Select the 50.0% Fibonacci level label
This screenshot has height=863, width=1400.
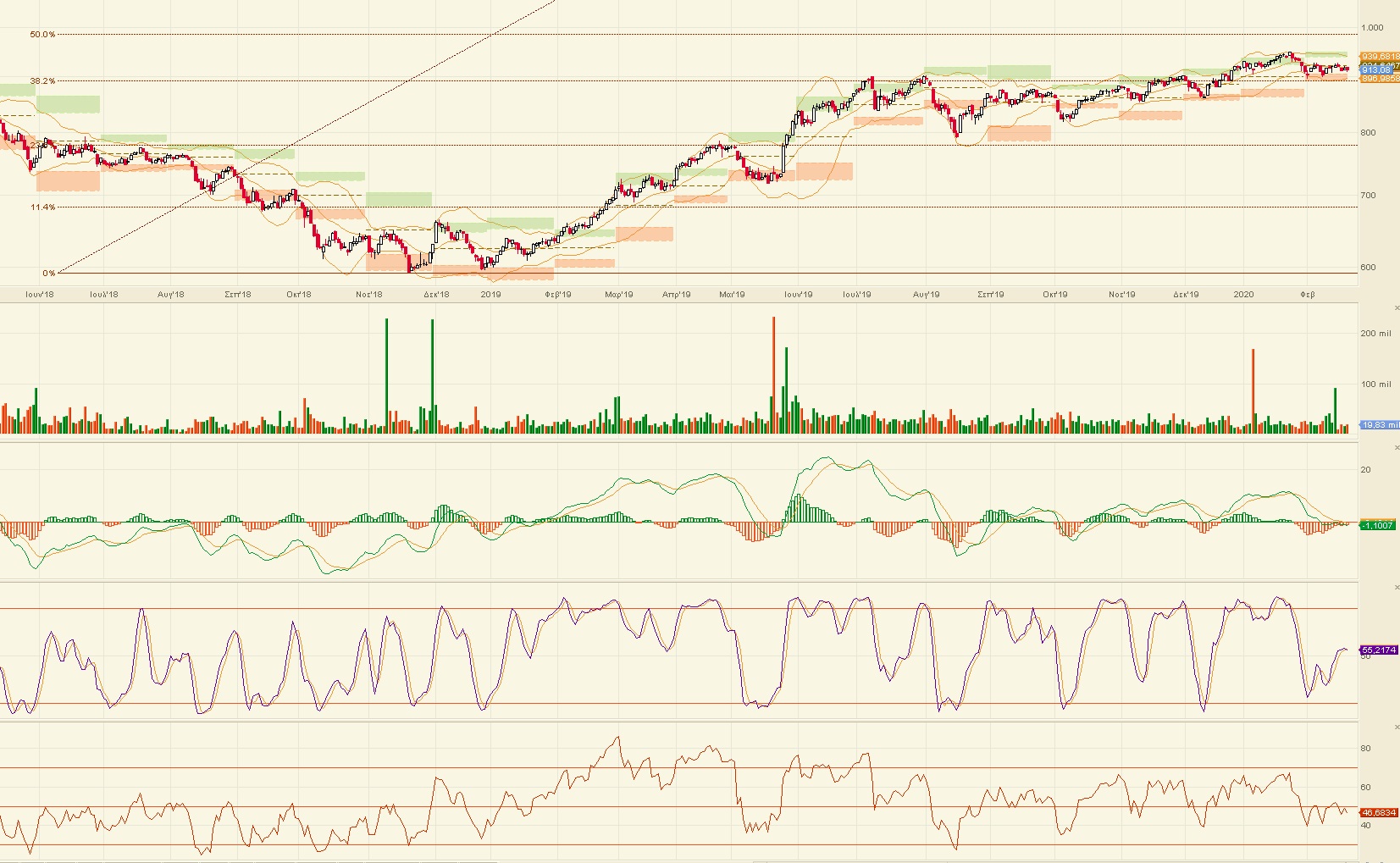pyautogui.click(x=42, y=35)
